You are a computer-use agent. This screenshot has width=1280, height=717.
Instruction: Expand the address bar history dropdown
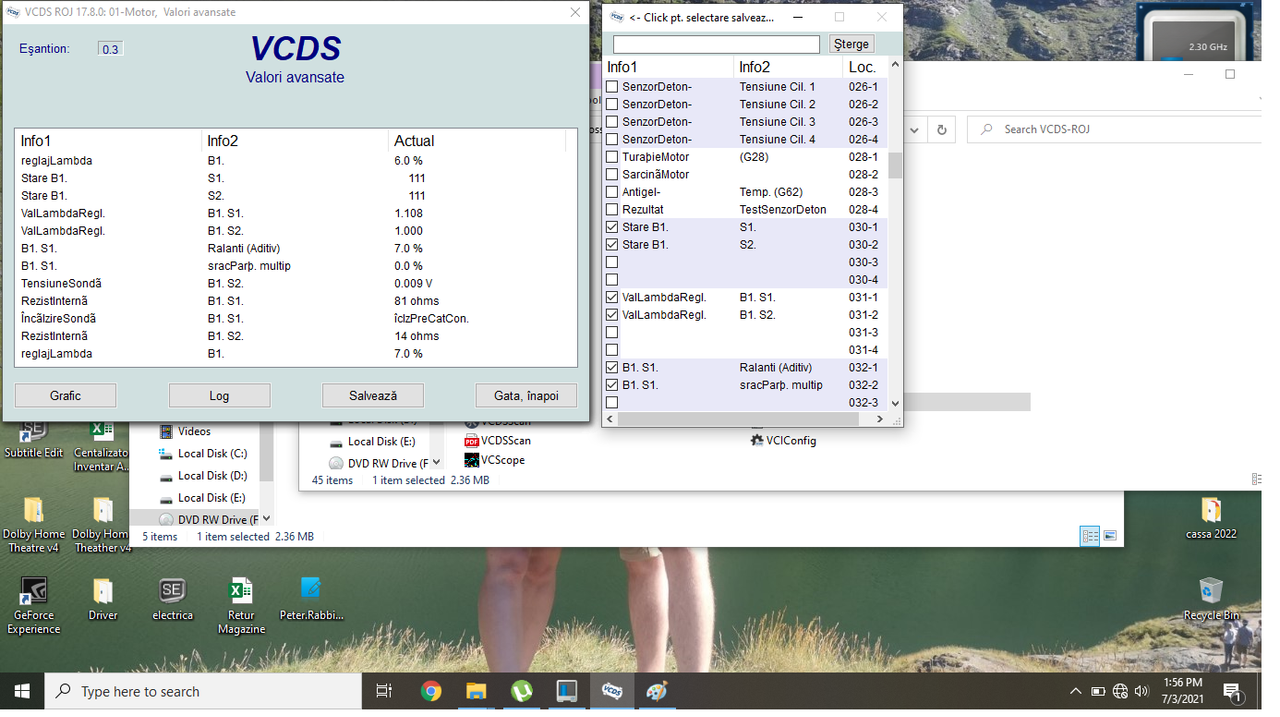coord(914,130)
